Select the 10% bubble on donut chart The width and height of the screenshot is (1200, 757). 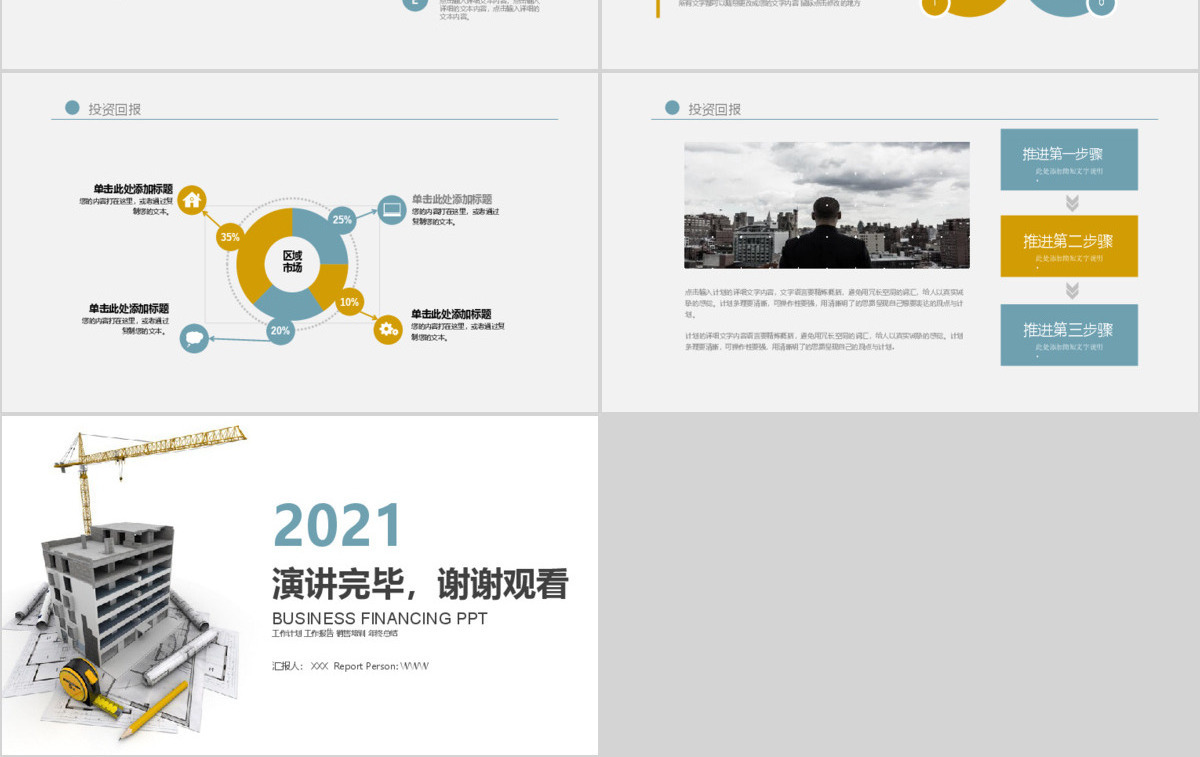pyautogui.click(x=349, y=301)
